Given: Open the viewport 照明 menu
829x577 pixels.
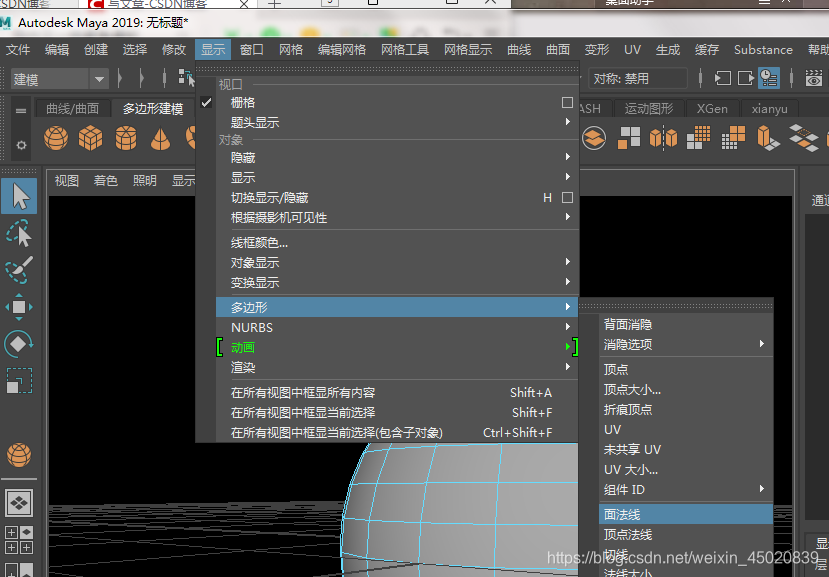Looking at the screenshot, I should (144, 180).
